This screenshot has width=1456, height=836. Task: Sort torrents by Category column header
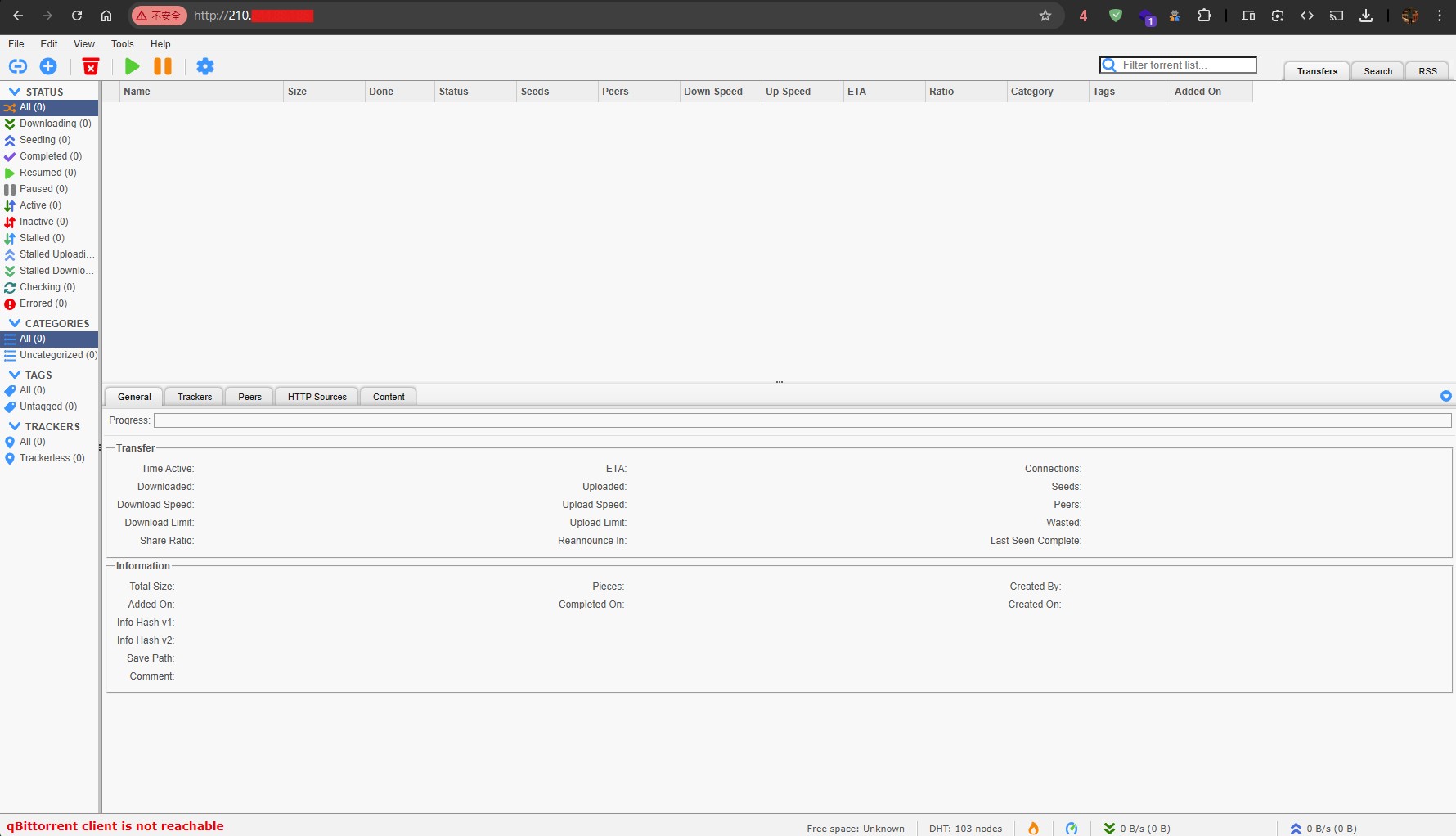coord(1047,92)
